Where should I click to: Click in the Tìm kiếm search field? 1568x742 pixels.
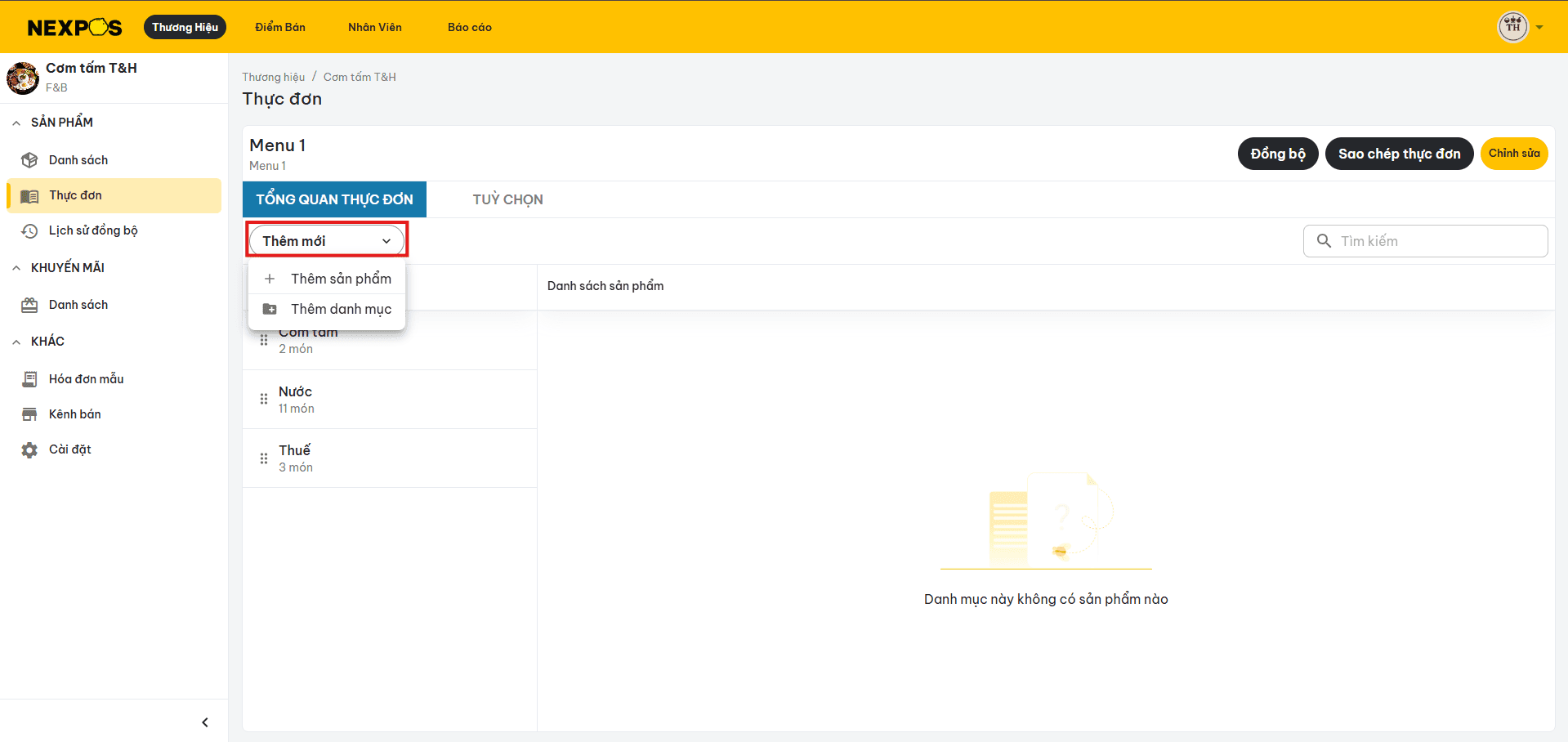1425,241
